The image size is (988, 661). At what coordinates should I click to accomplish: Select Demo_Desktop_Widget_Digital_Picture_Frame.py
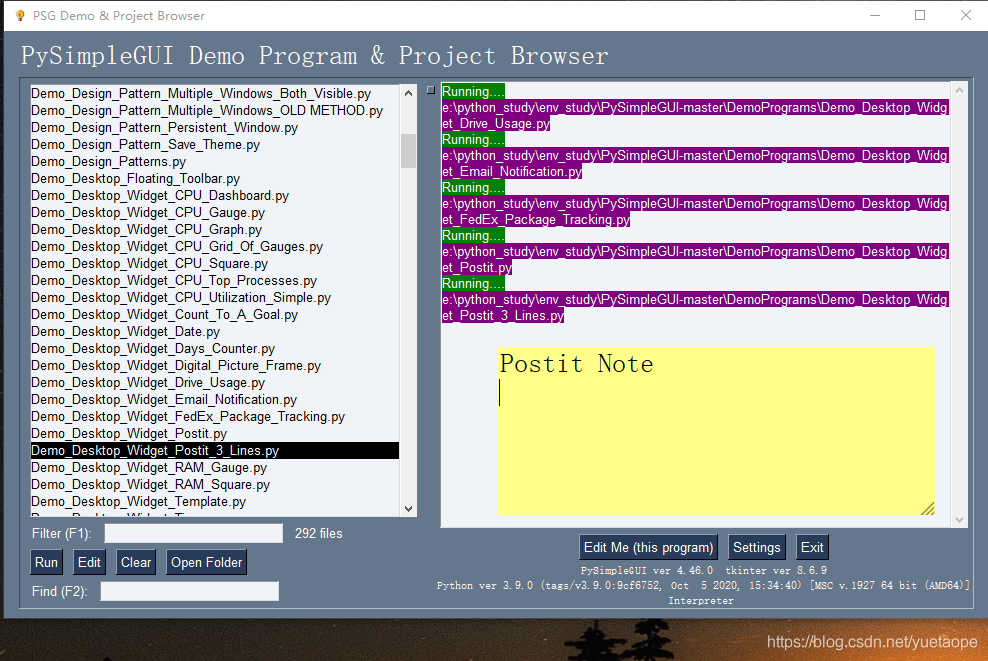tap(215, 365)
